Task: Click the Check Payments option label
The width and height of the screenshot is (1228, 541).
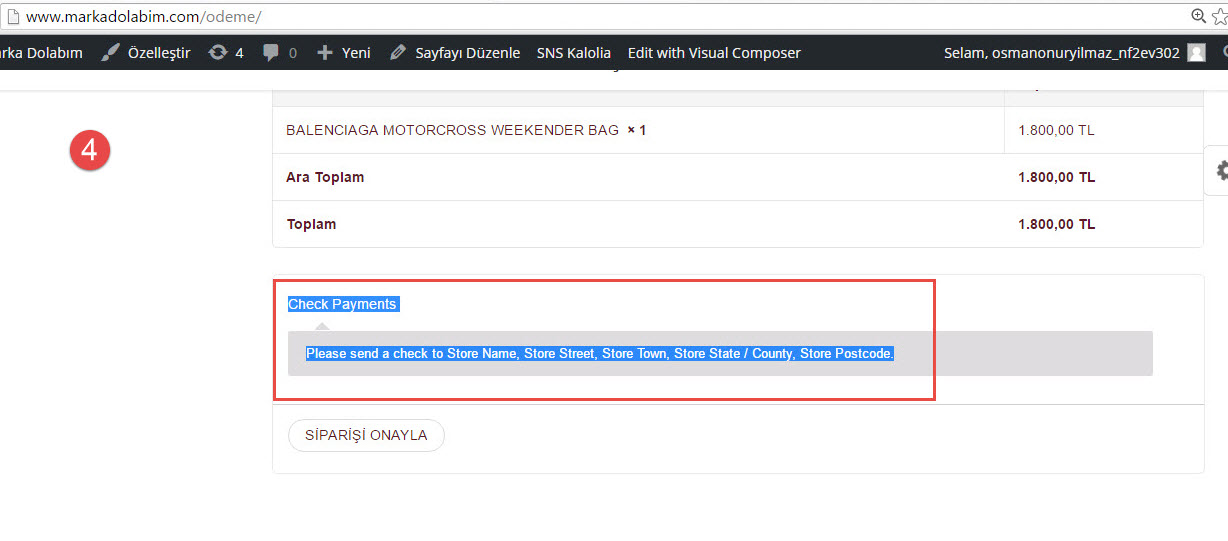Action: click(342, 304)
